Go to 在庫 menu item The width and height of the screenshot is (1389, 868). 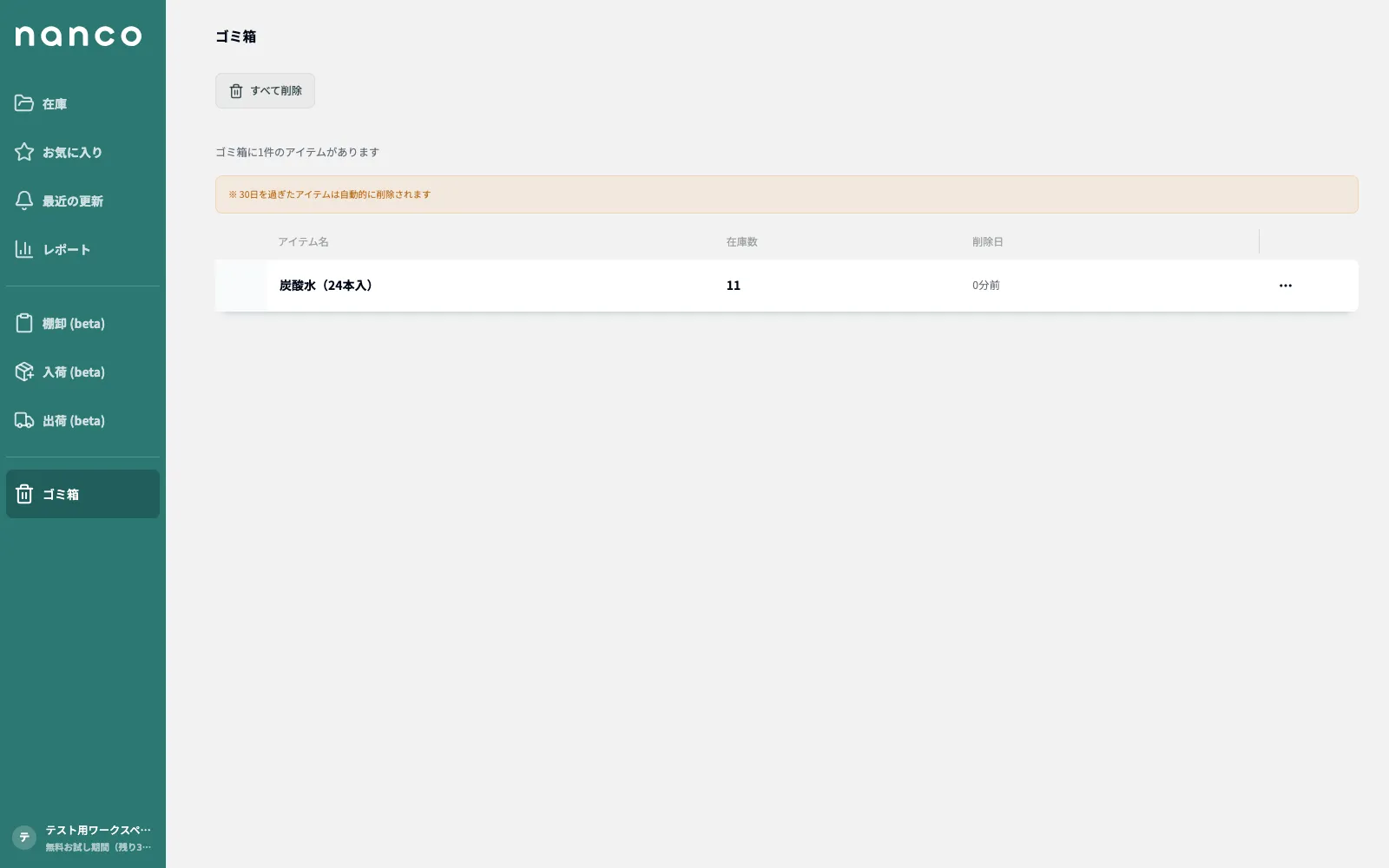tap(82, 103)
